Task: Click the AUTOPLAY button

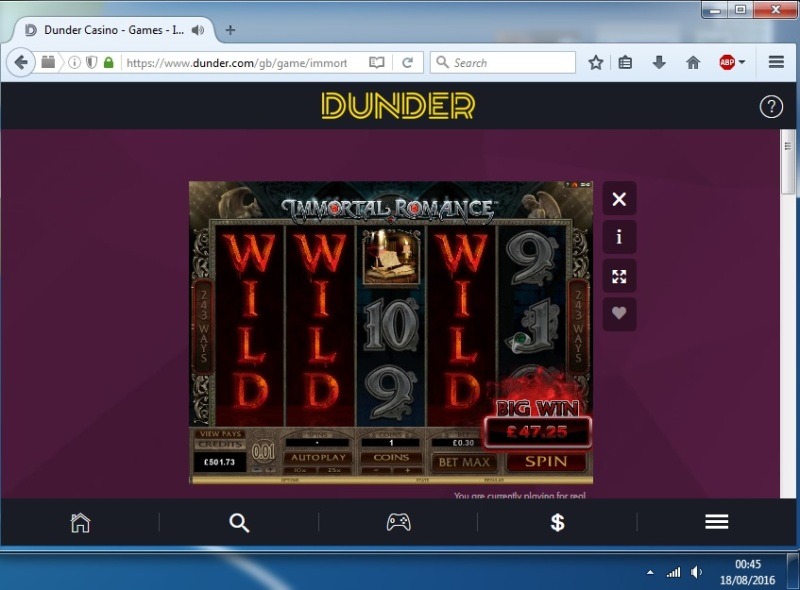Action: click(318, 457)
